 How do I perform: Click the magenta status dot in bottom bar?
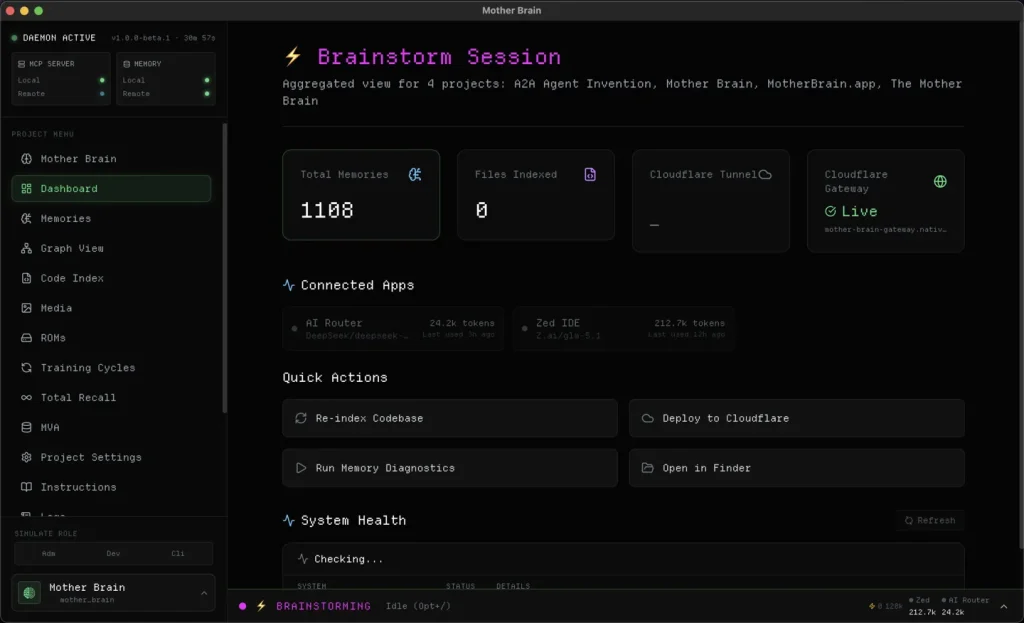tap(242, 606)
